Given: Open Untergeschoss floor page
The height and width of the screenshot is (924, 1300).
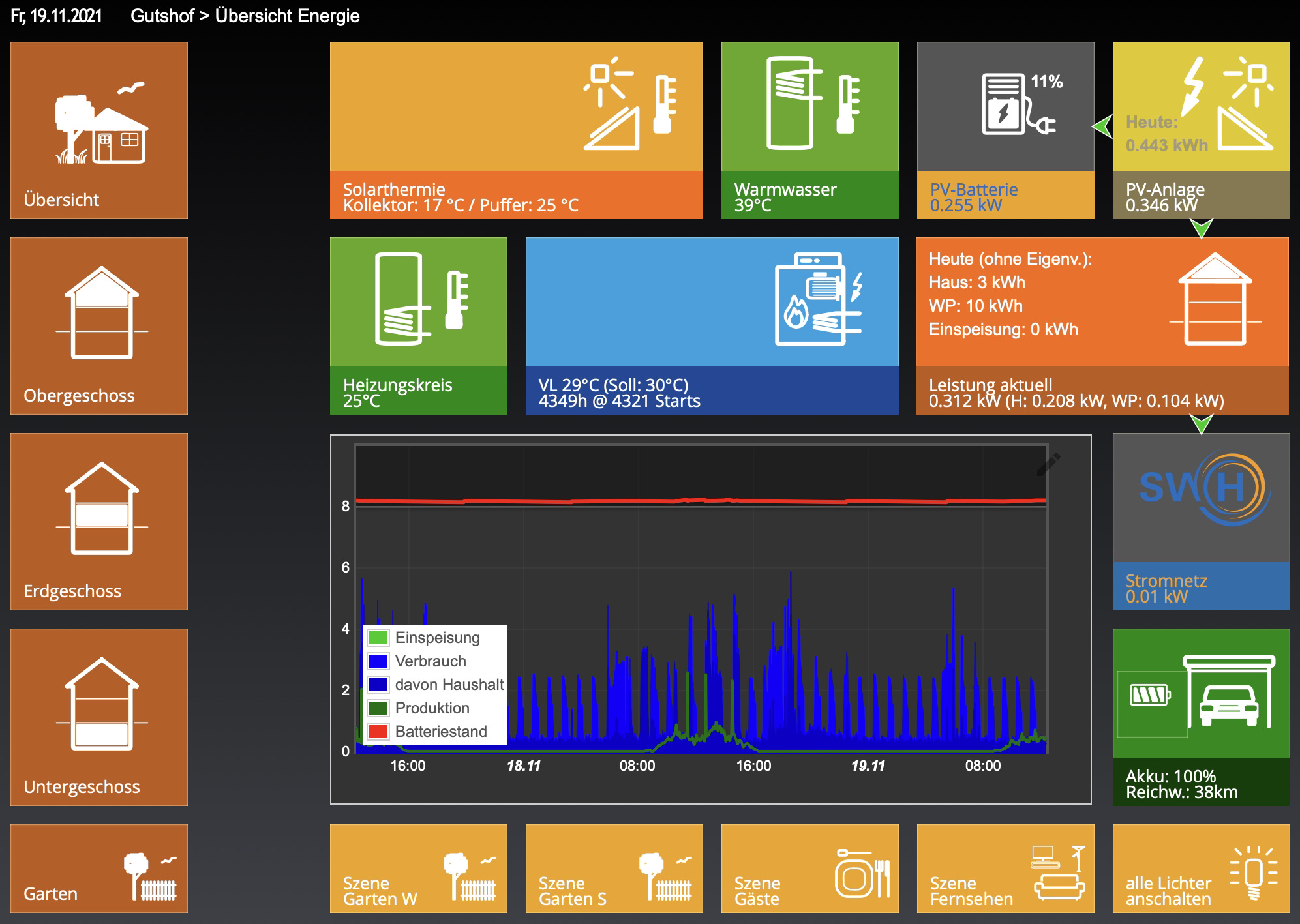Looking at the screenshot, I should [x=99, y=717].
